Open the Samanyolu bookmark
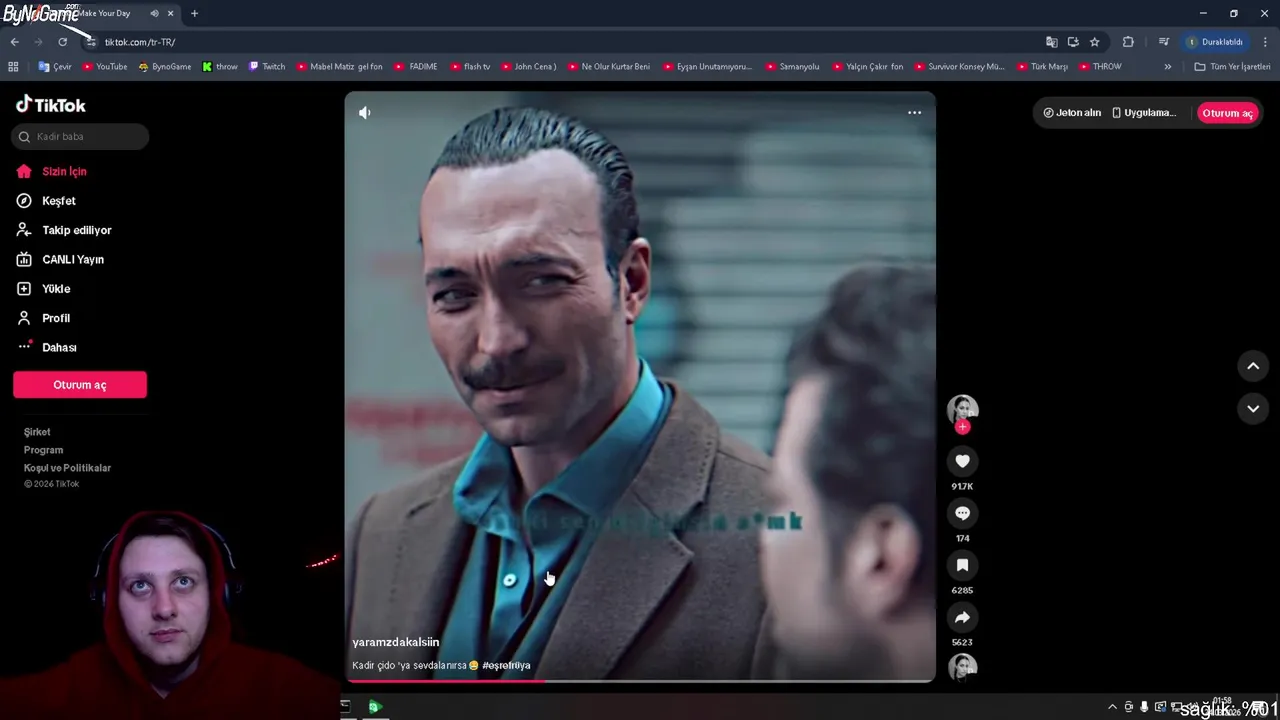The height and width of the screenshot is (720, 1280). [792, 67]
